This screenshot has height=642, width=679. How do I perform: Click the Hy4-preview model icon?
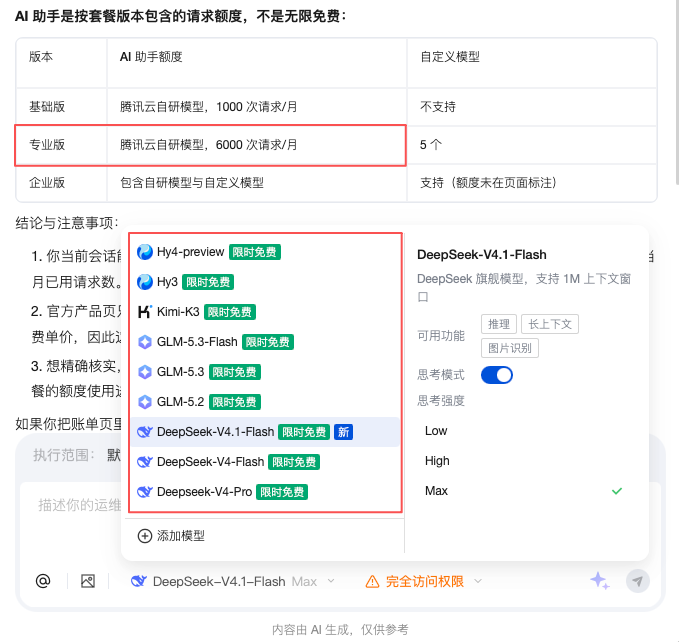(x=145, y=252)
